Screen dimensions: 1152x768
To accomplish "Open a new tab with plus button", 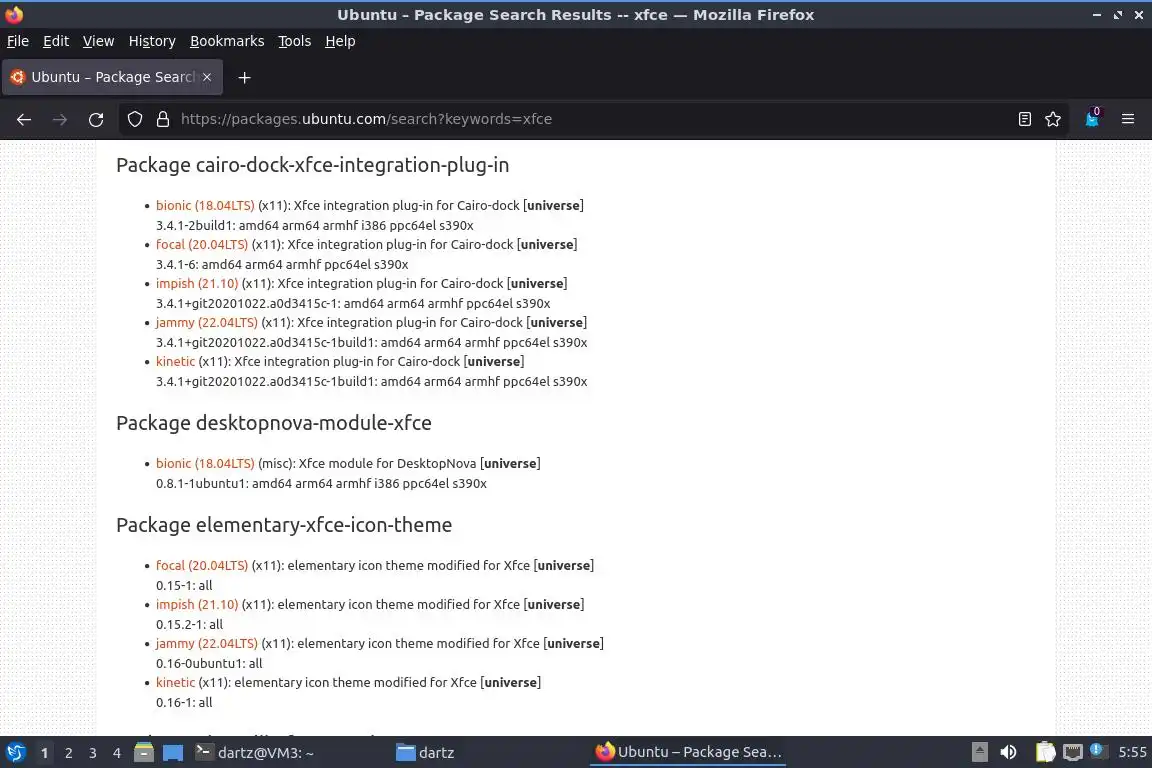I will point(245,77).
